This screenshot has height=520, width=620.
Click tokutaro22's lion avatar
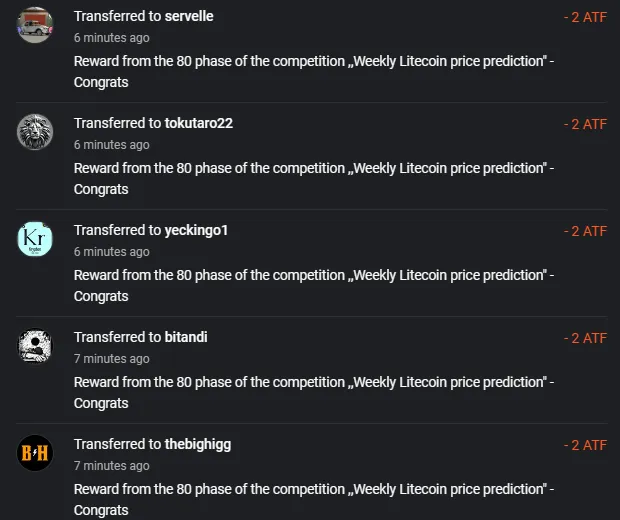pos(35,132)
